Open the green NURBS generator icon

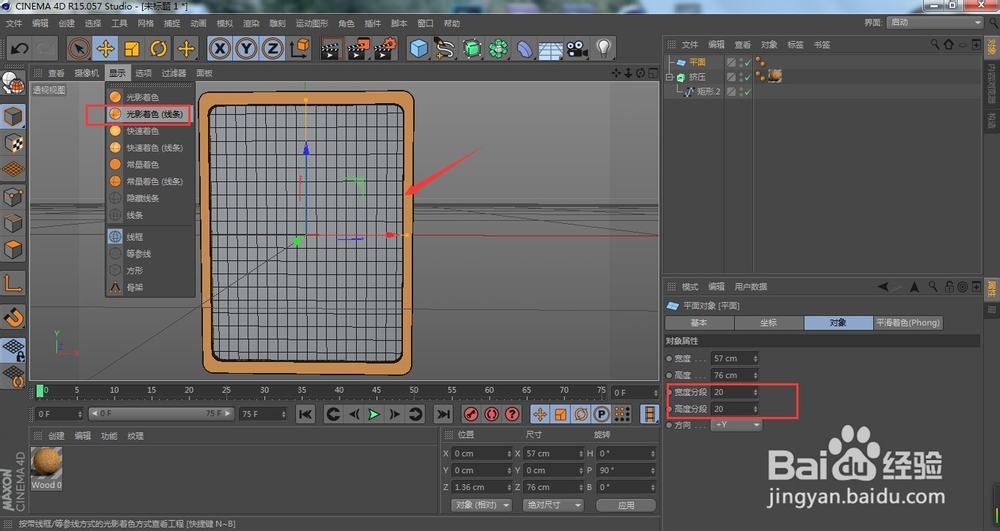point(471,48)
